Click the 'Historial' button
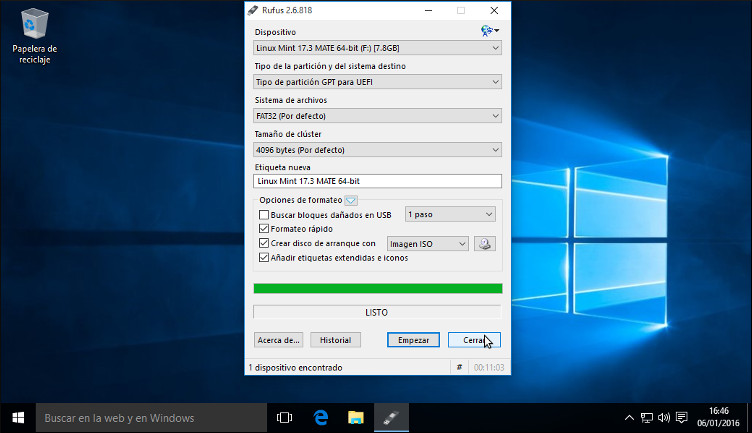The width and height of the screenshot is (752, 433). point(335,340)
